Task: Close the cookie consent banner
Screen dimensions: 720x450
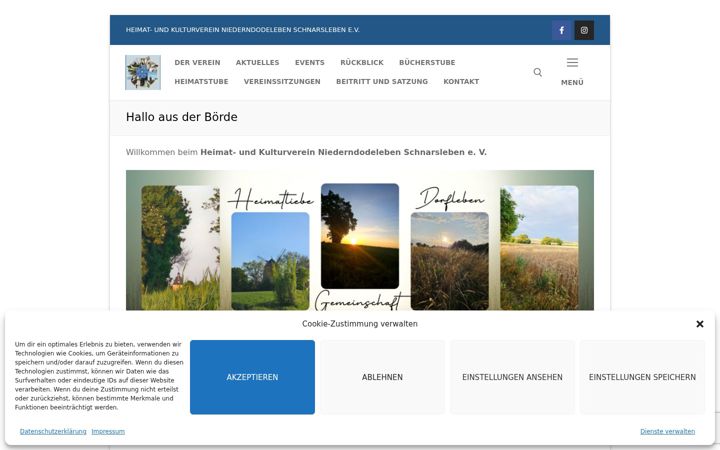Action: click(700, 324)
